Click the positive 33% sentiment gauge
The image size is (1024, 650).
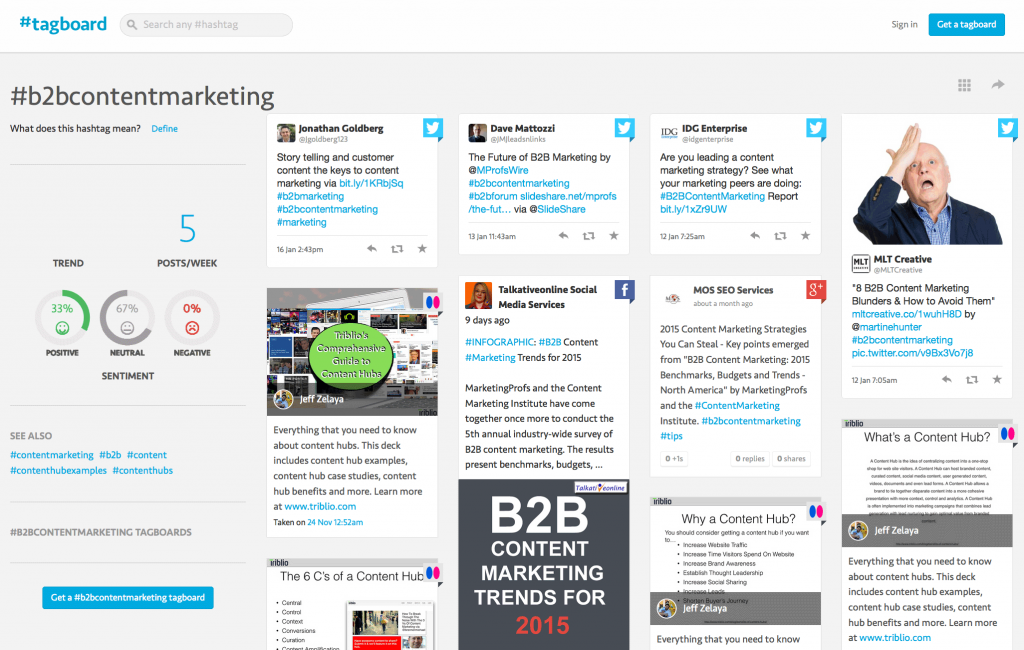click(x=62, y=318)
